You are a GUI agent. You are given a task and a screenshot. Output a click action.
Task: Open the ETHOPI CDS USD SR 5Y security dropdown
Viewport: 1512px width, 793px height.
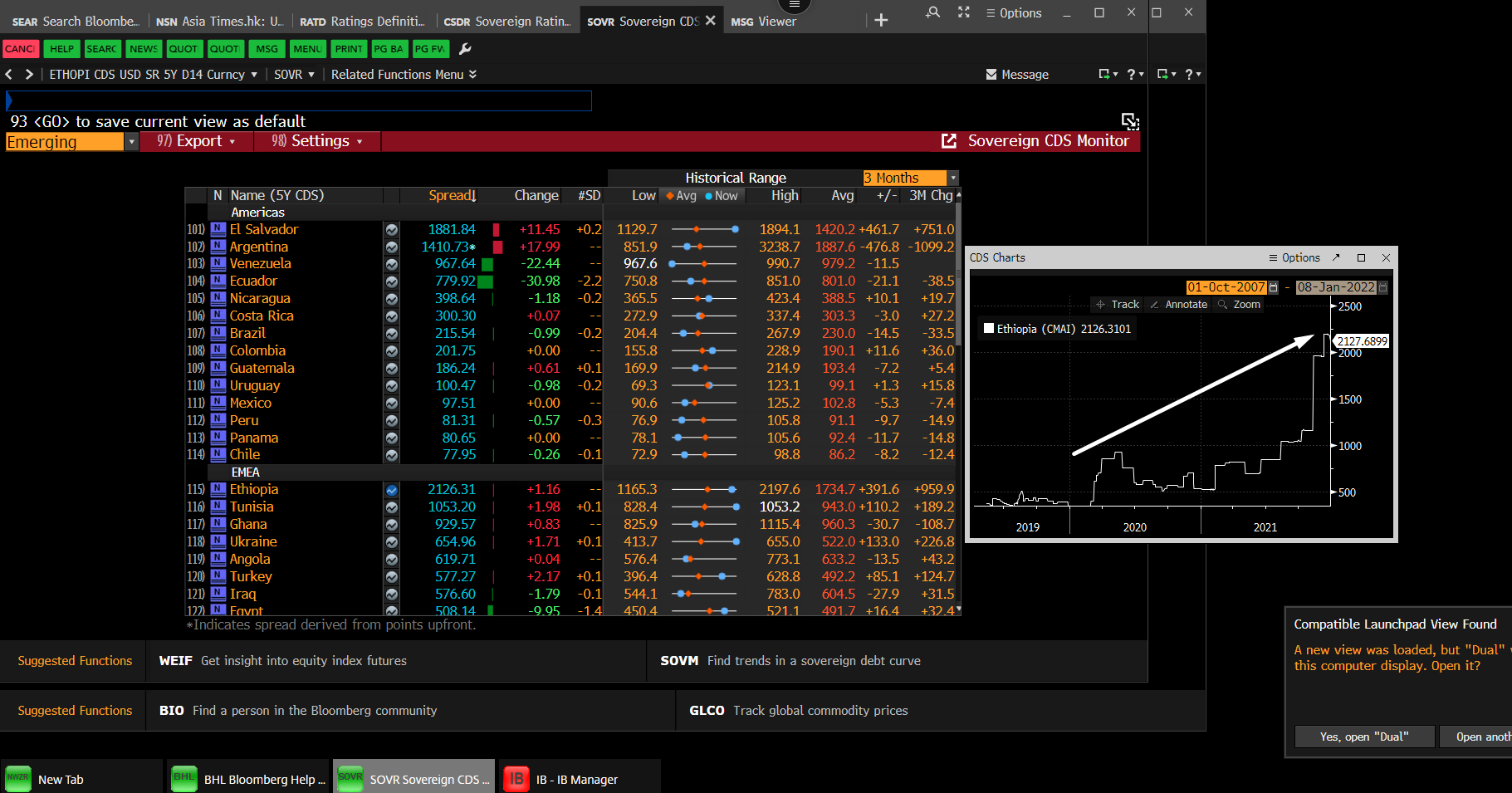coord(154,75)
